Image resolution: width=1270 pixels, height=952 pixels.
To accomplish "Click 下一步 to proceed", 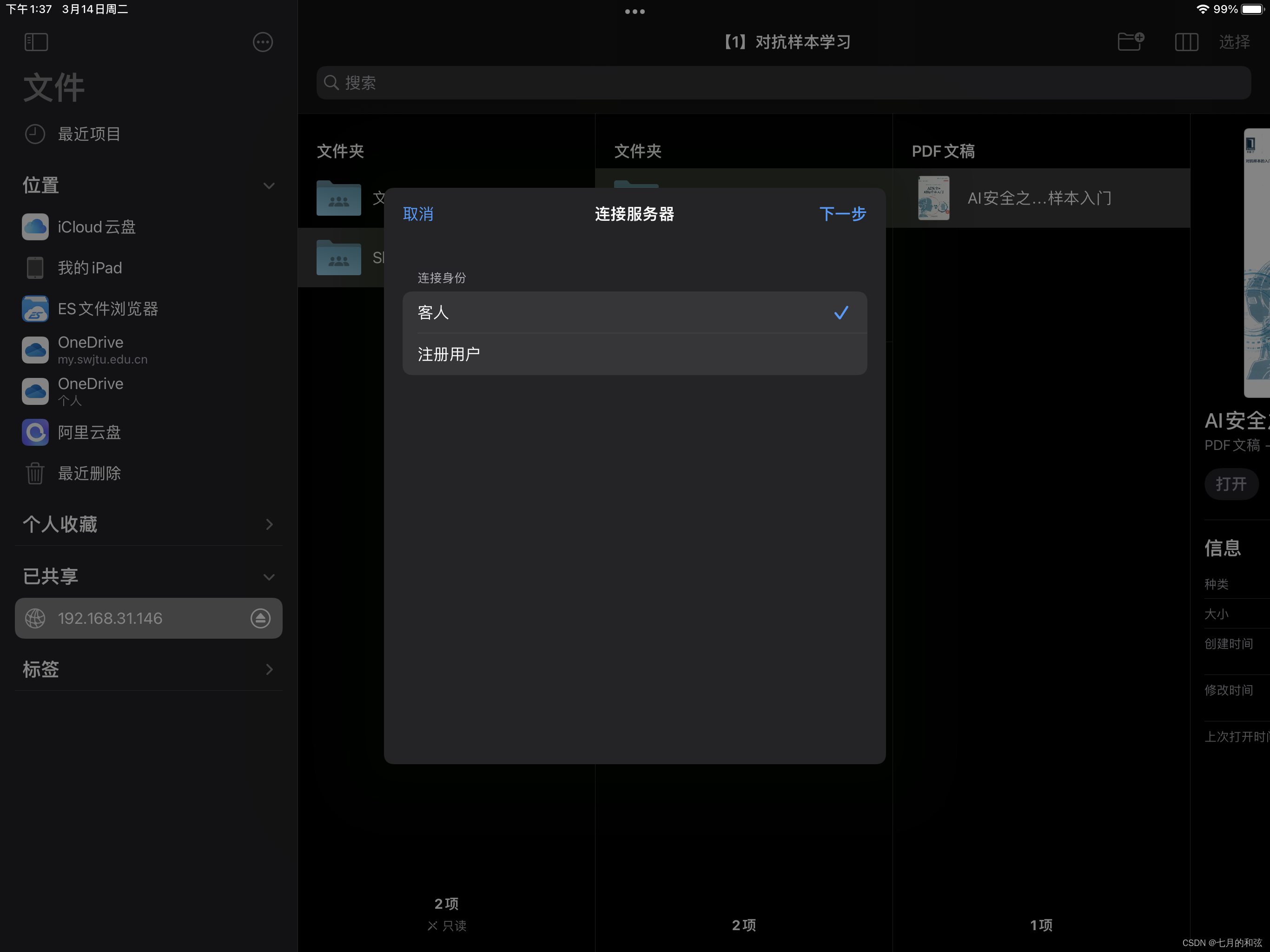I will 842,214.
